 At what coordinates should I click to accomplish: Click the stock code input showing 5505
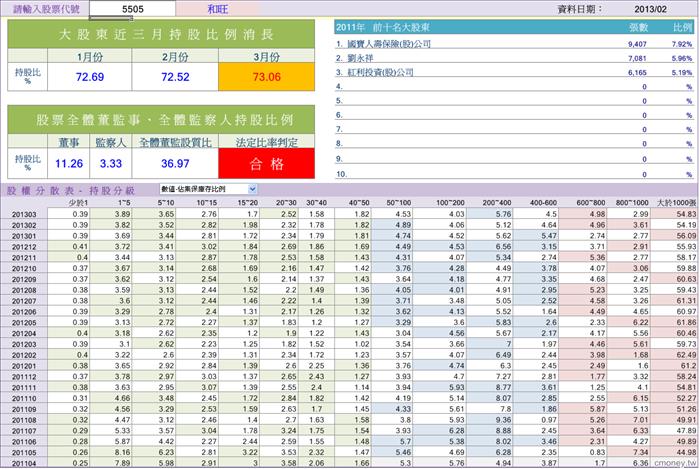click(133, 9)
